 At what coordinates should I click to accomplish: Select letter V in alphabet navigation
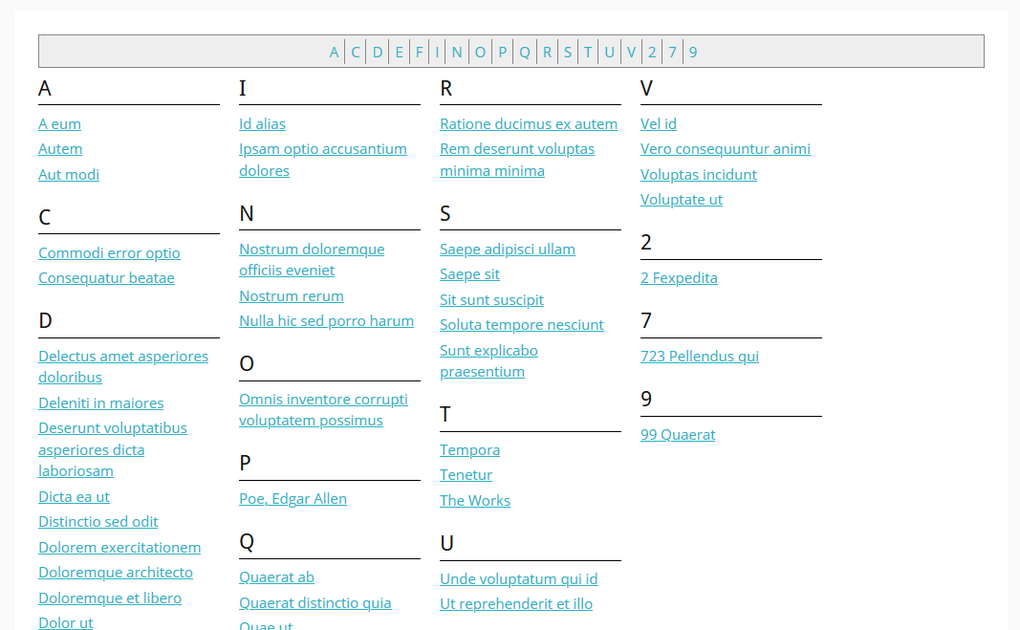click(631, 52)
